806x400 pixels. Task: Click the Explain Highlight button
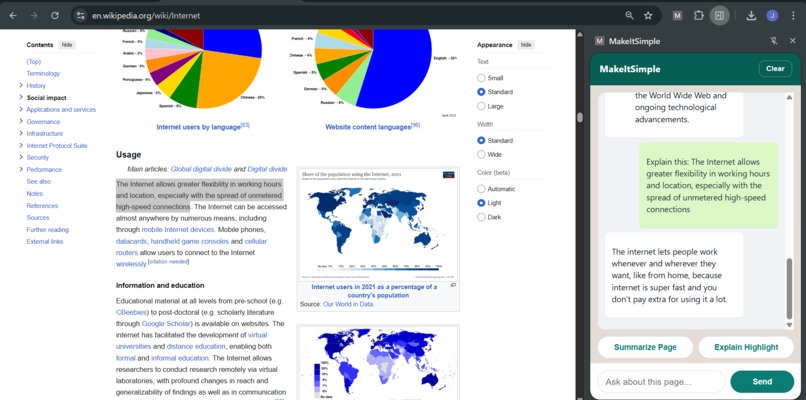(746, 347)
